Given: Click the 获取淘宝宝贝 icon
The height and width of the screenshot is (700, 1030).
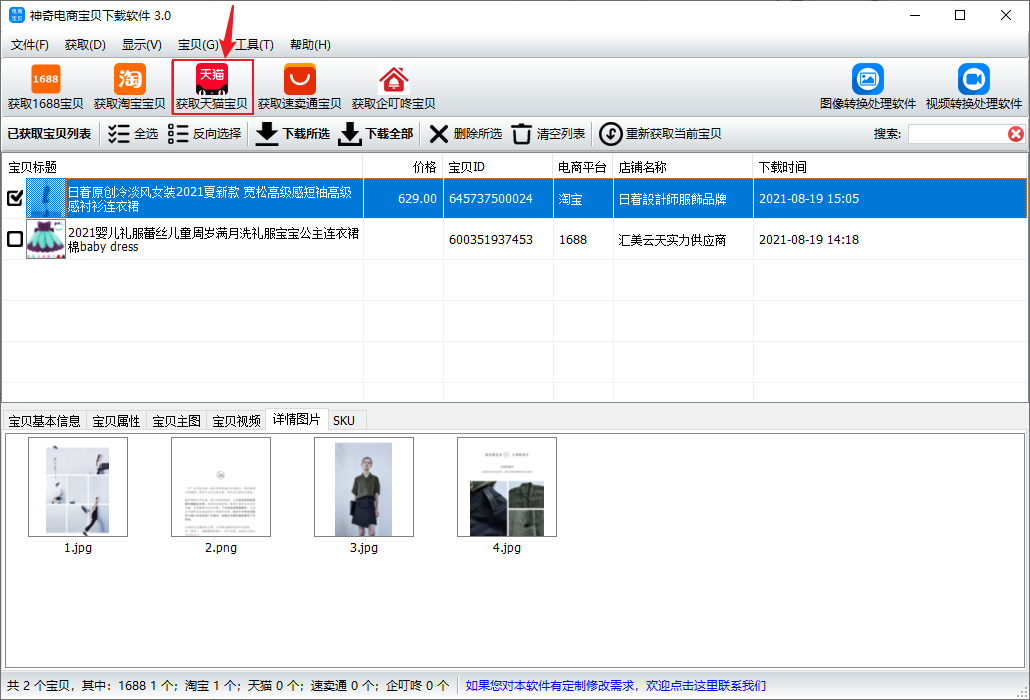Looking at the screenshot, I should pos(129,87).
